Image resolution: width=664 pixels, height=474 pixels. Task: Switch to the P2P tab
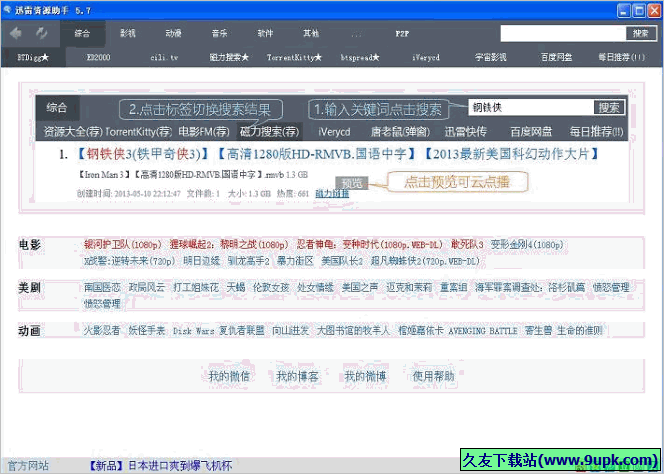point(402,33)
